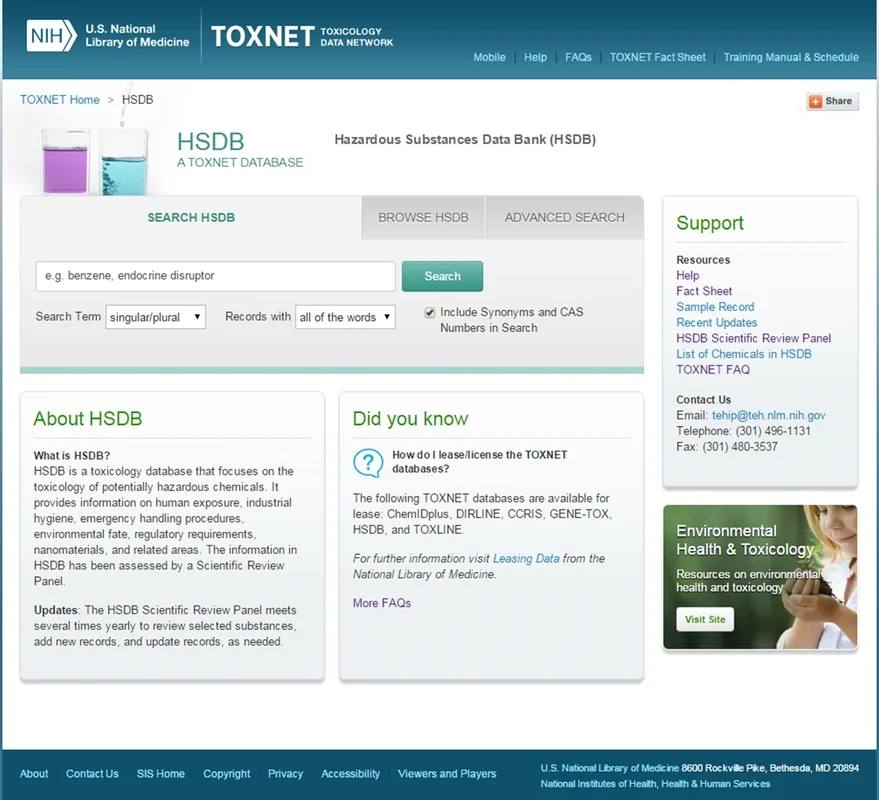Click U.S. National Library of Medicine footer link

pyautogui.click(x=610, y=768)
